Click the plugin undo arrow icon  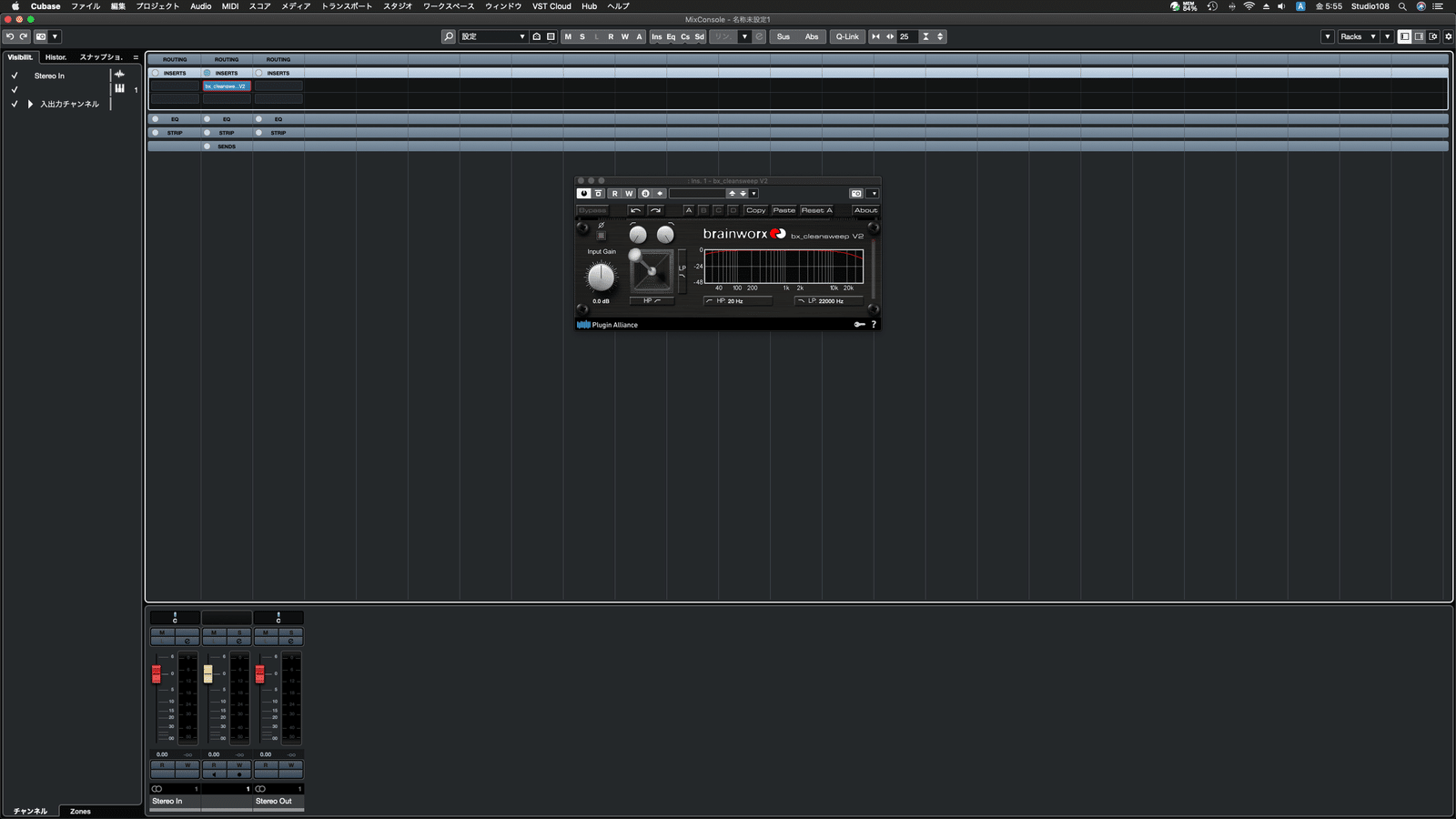click(x=636, y=210)
